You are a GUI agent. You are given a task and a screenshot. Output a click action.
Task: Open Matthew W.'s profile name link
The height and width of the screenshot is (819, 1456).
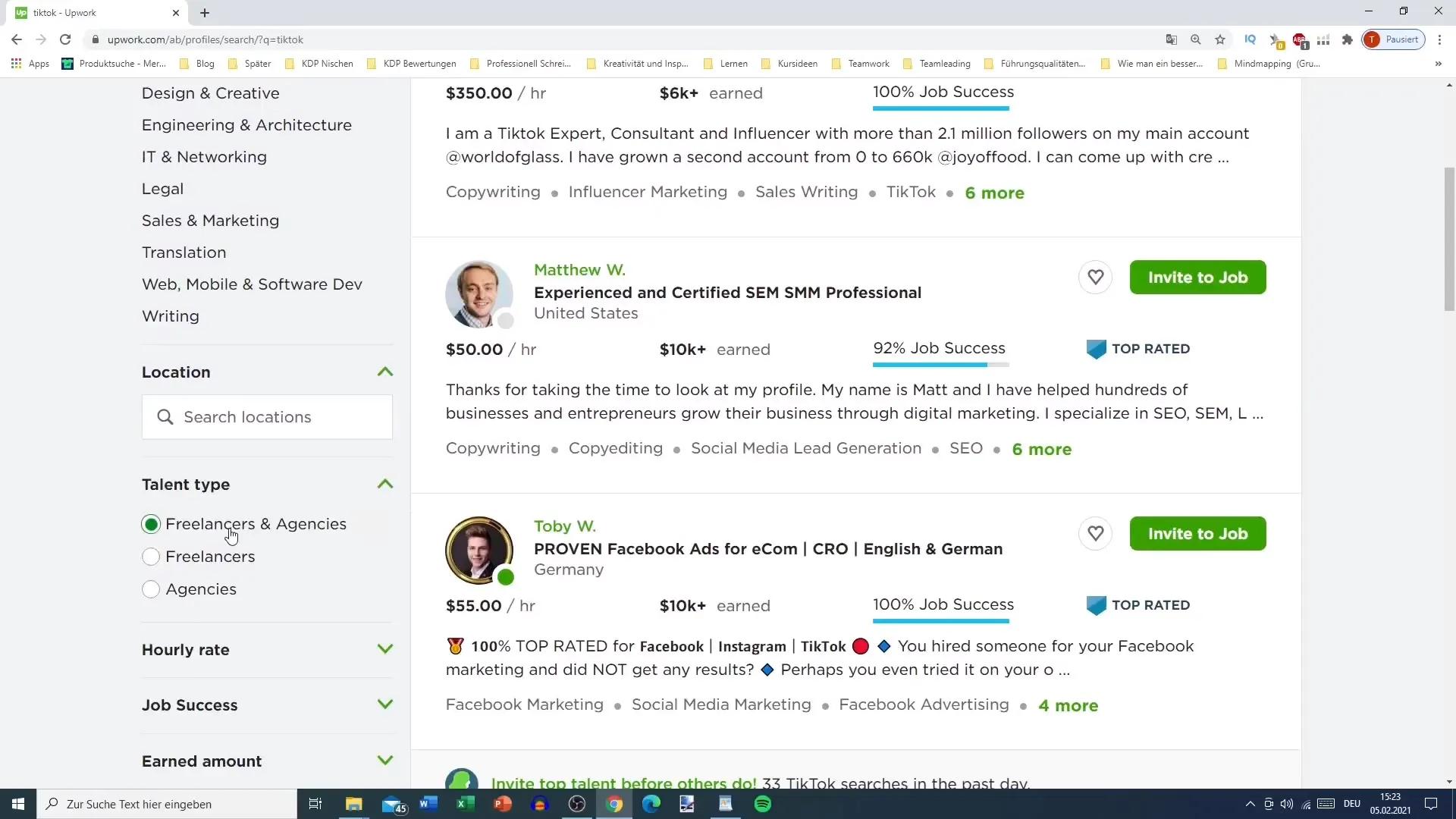point(579,270)
